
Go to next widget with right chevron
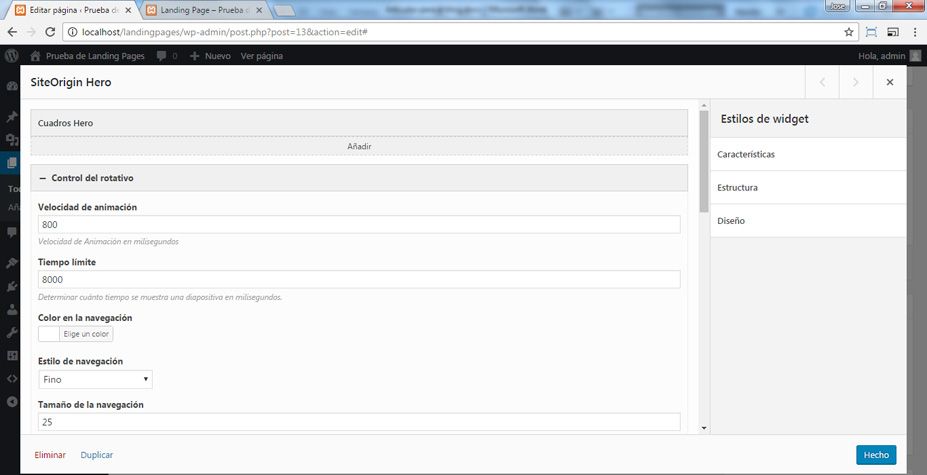click(x=855, y=82)
